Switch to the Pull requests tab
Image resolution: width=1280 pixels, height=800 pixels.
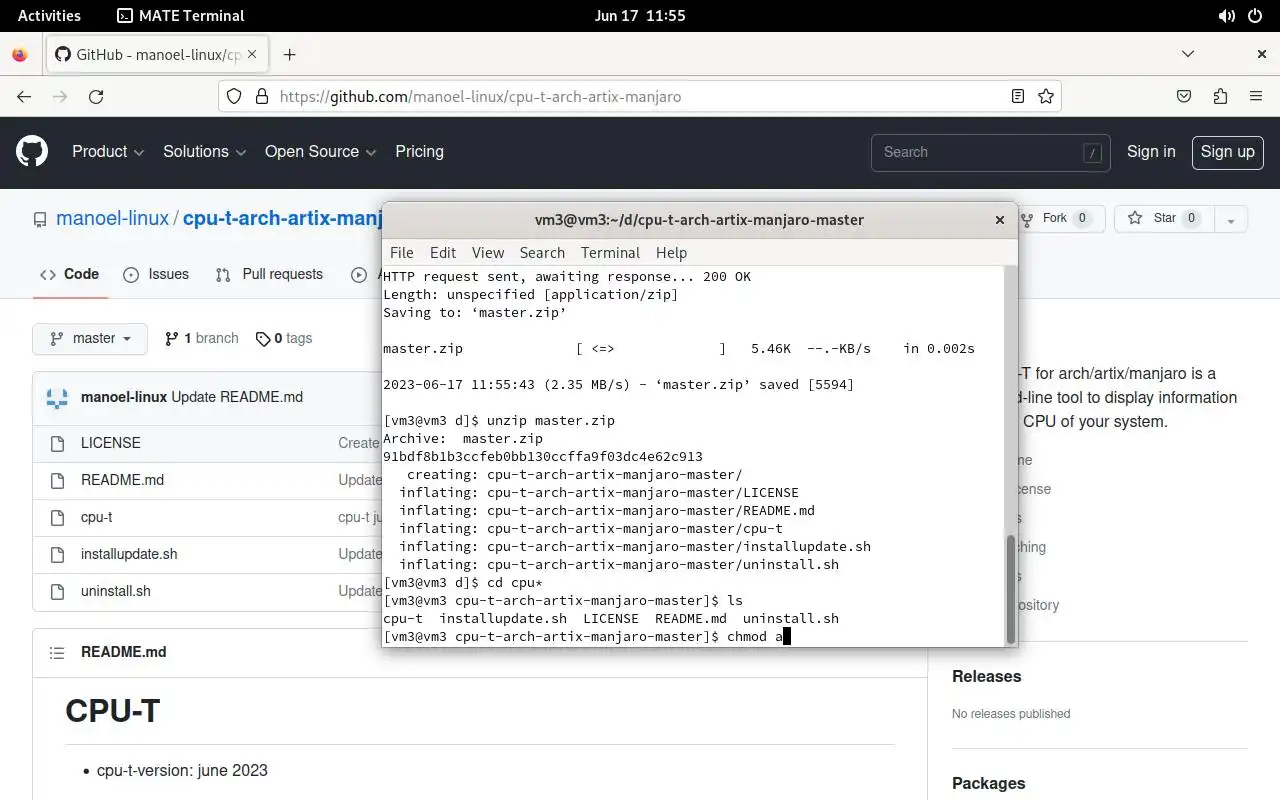pyautogui.click(x=269, y=274)
